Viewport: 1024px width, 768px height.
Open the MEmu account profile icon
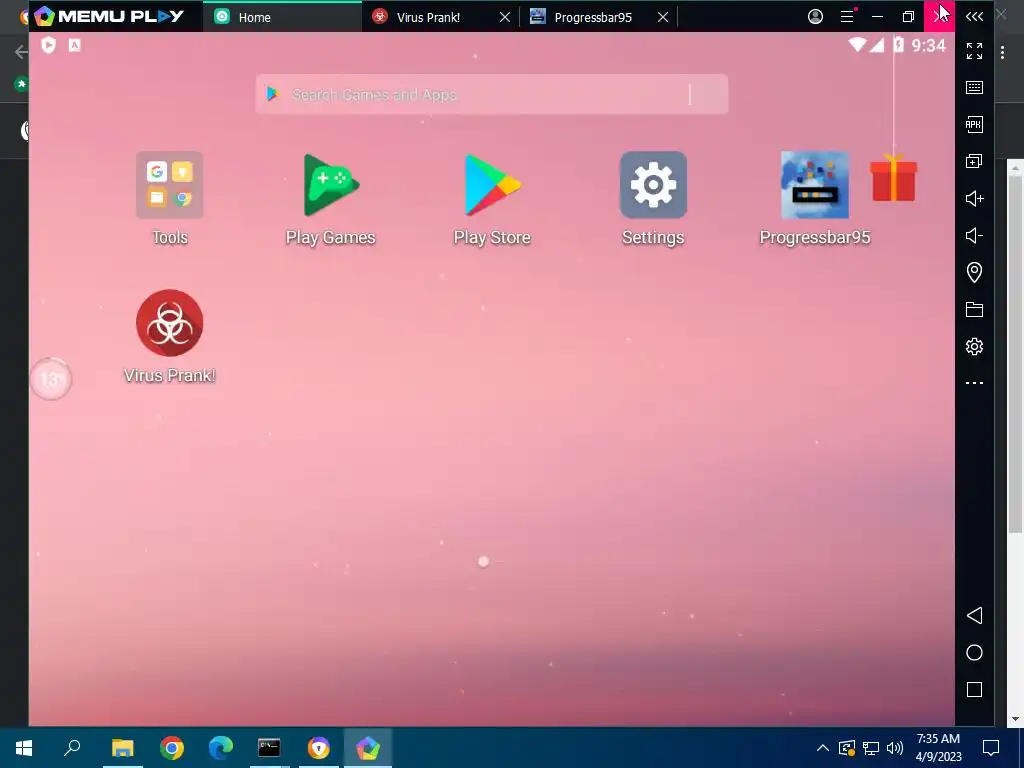[815, 16]
